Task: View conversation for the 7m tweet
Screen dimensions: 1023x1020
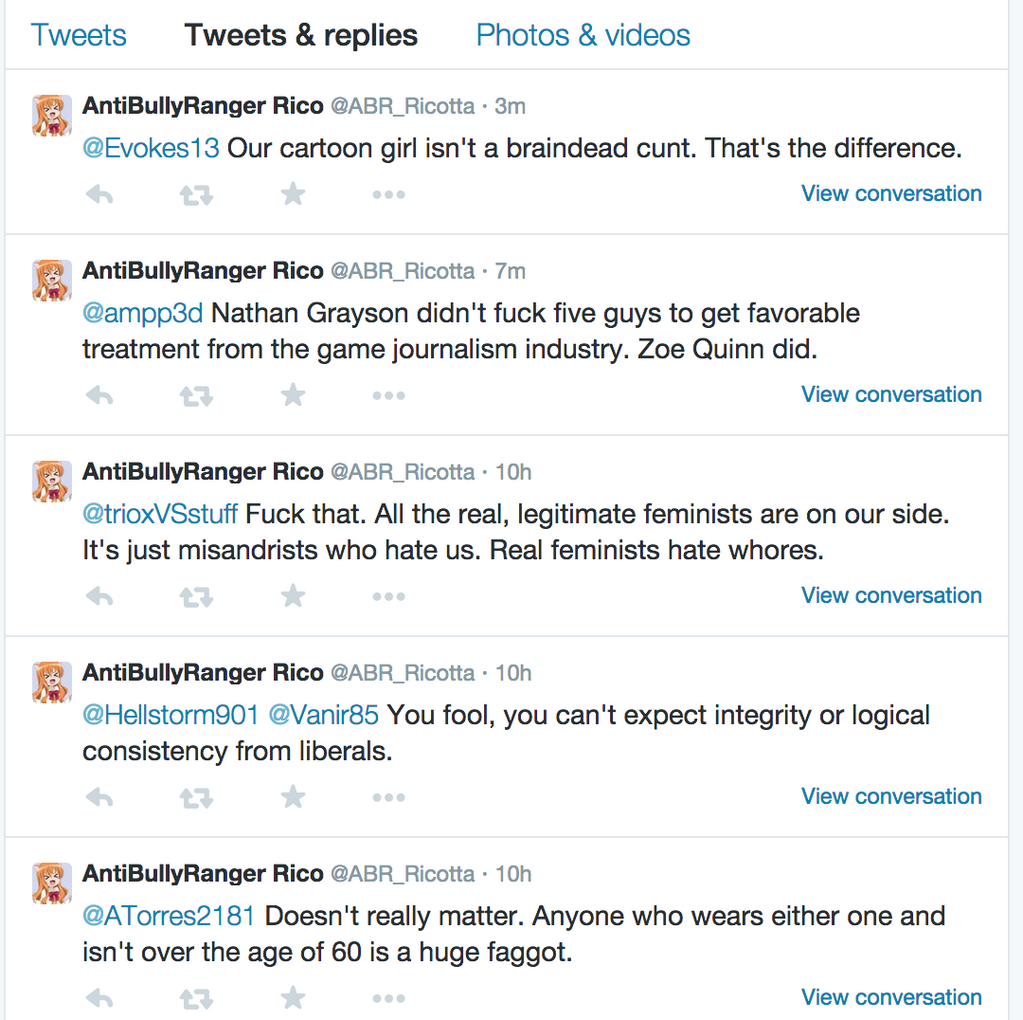Action: [891, 394]
